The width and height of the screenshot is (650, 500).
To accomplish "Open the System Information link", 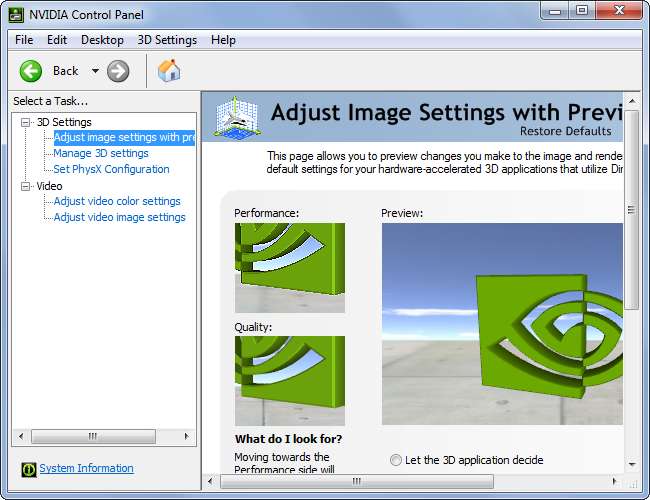I will 86,468.
